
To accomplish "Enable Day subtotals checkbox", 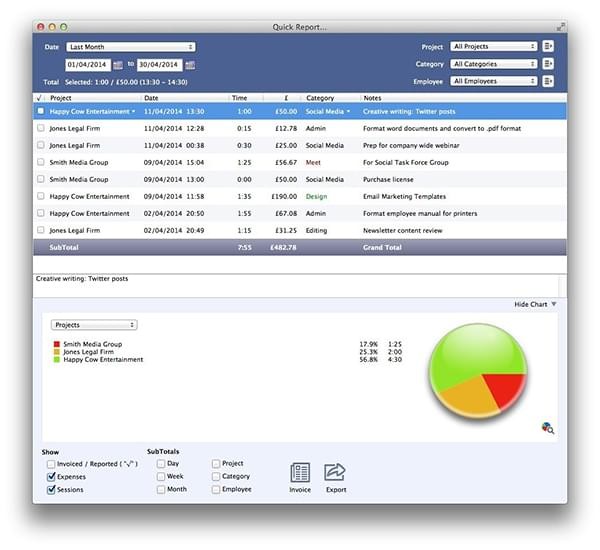I will [x=161, y=464].
